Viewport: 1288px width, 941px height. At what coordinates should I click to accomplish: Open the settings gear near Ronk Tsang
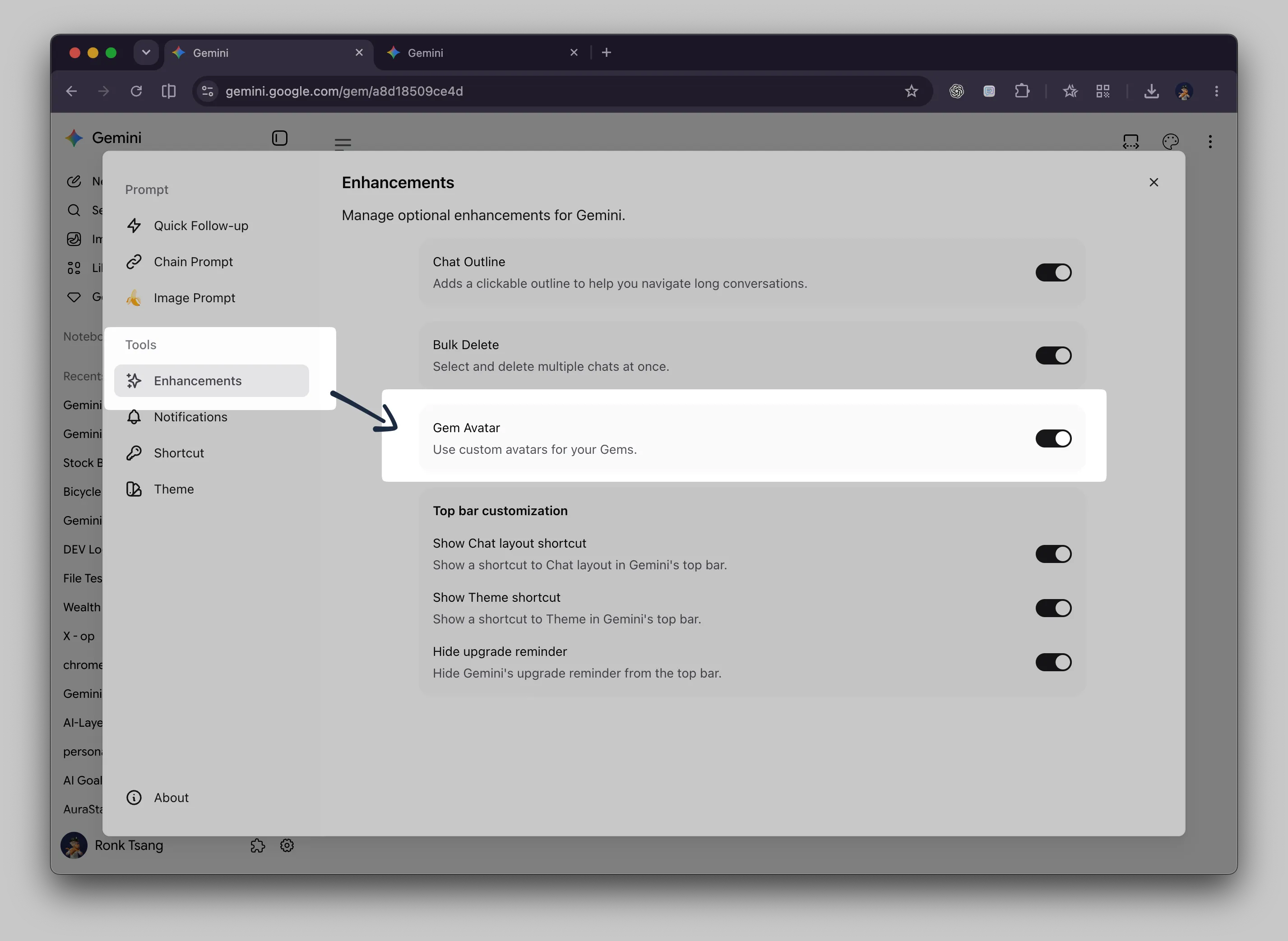287,845
